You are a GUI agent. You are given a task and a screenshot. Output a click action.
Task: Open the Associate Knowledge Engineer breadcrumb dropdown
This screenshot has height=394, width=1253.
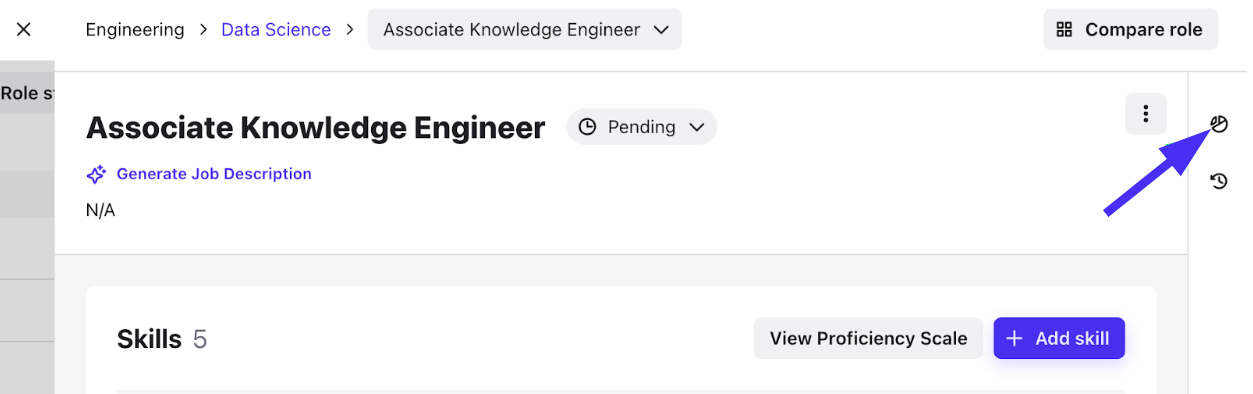point(525,29)
